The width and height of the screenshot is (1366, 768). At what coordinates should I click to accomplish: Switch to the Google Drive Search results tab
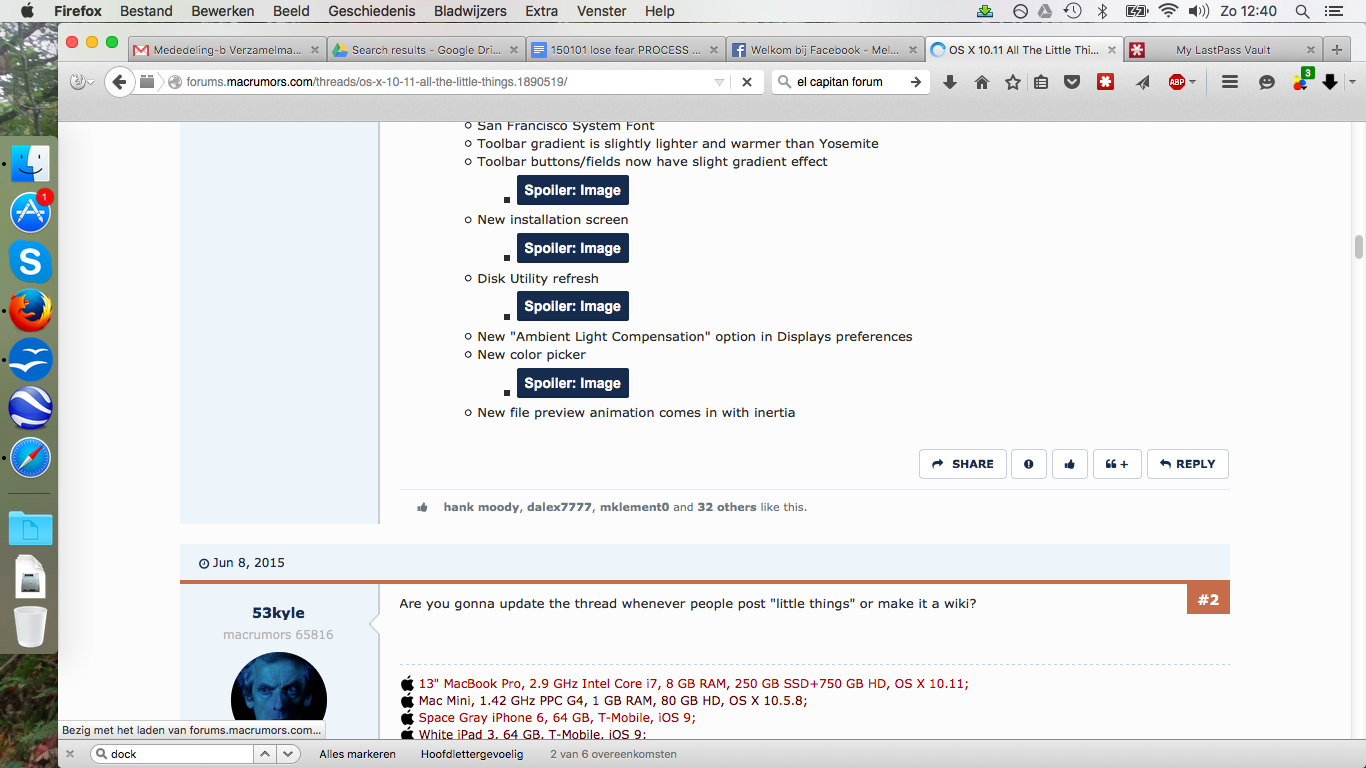[x=425, y=50]
